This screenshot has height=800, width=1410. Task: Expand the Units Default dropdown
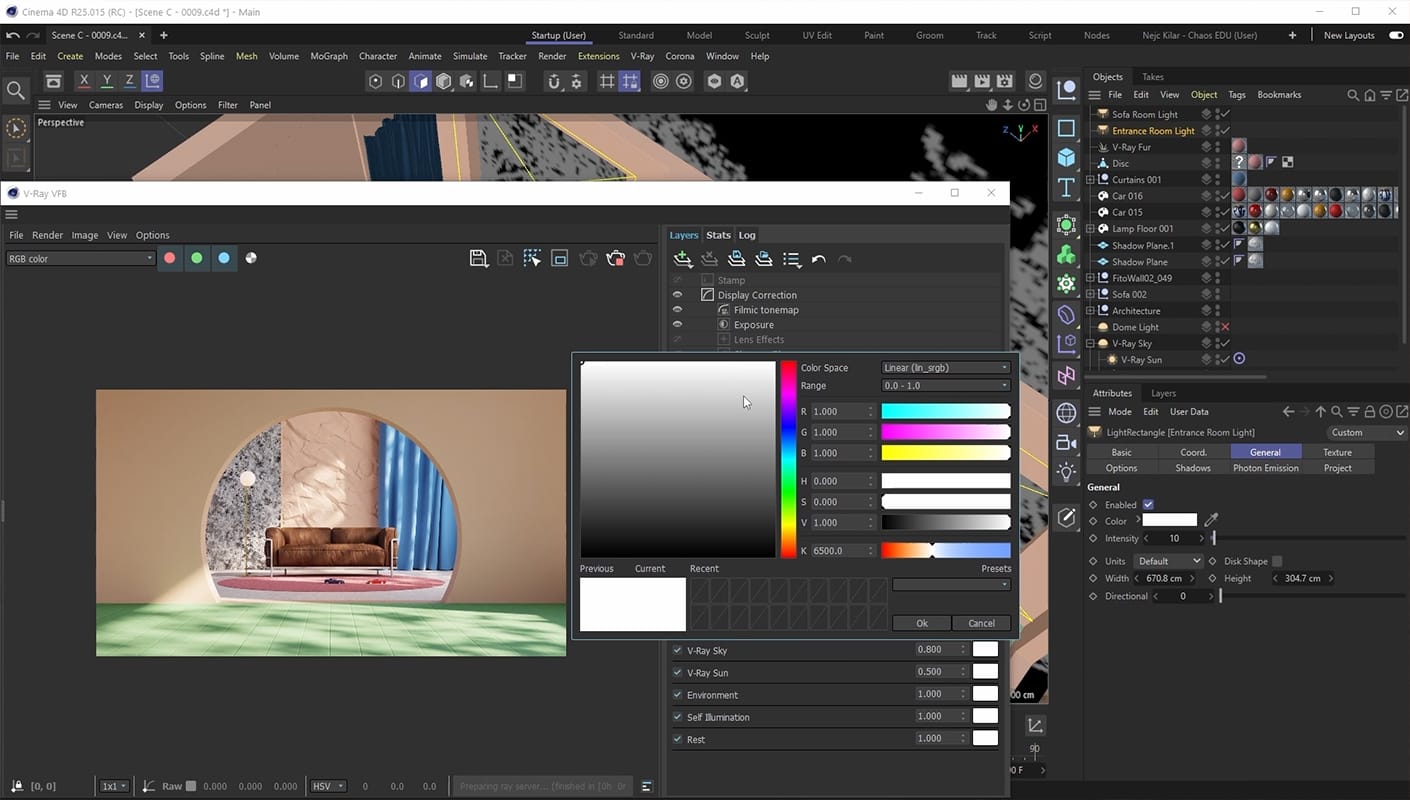[1168, 561]
